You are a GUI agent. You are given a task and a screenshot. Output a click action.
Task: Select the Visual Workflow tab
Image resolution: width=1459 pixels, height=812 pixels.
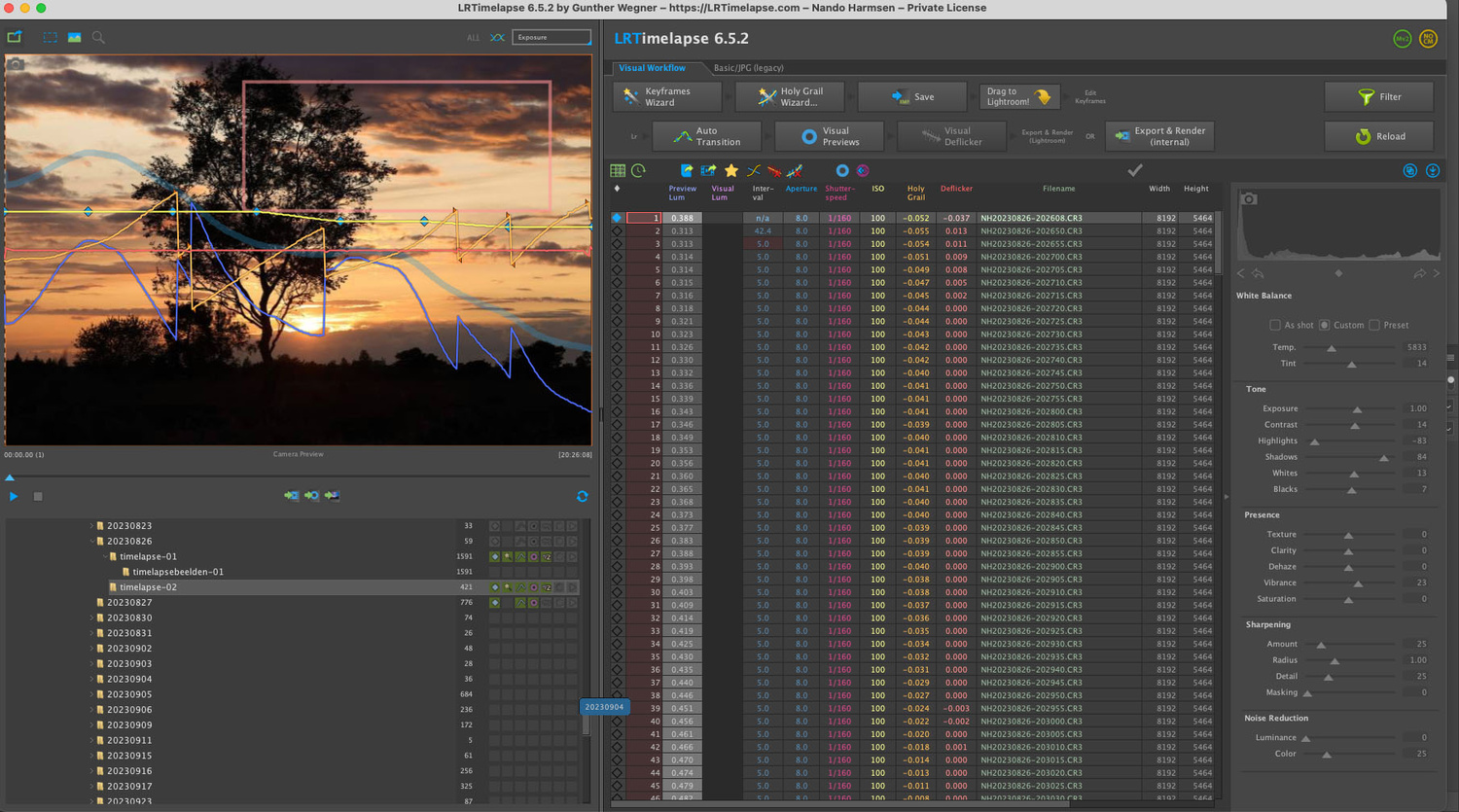(x=652, y=68)
